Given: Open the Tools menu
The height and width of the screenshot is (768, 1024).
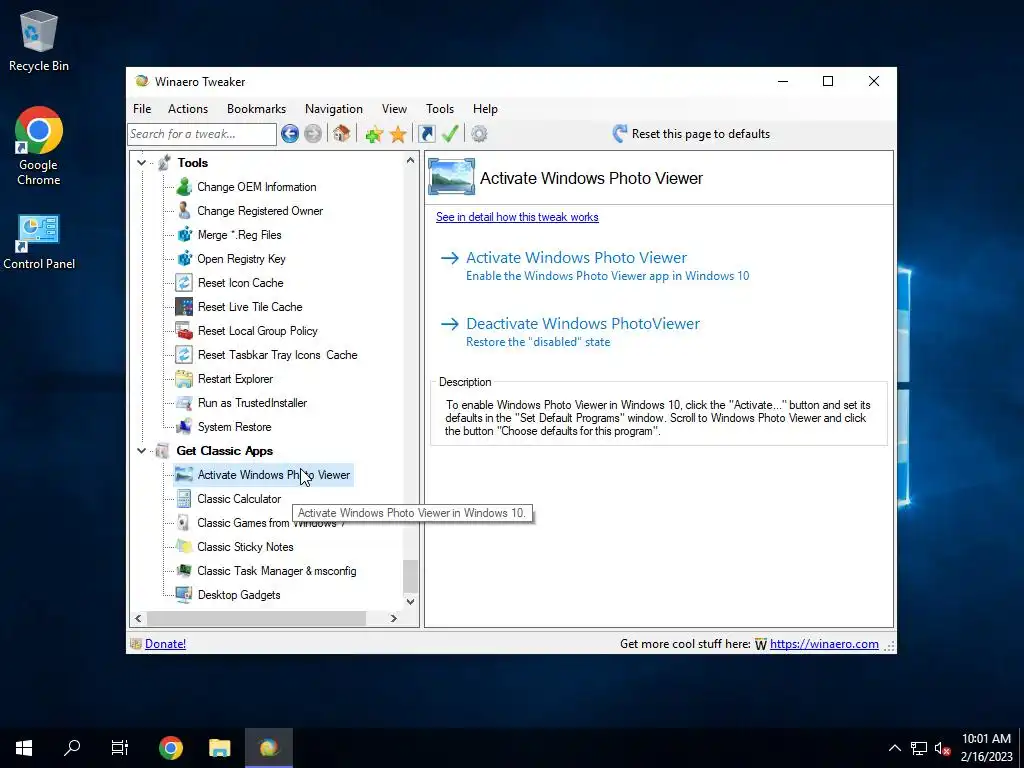Looking at the screenshot, I should [x=440, y=109].
